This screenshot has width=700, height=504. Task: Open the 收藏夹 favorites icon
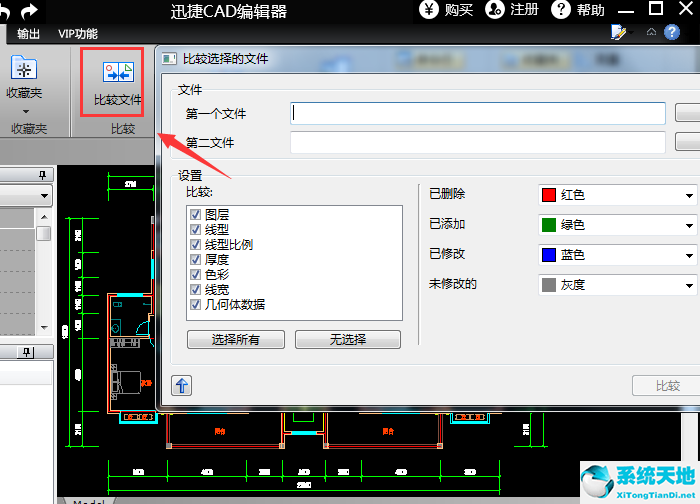(x=24, y=69)
